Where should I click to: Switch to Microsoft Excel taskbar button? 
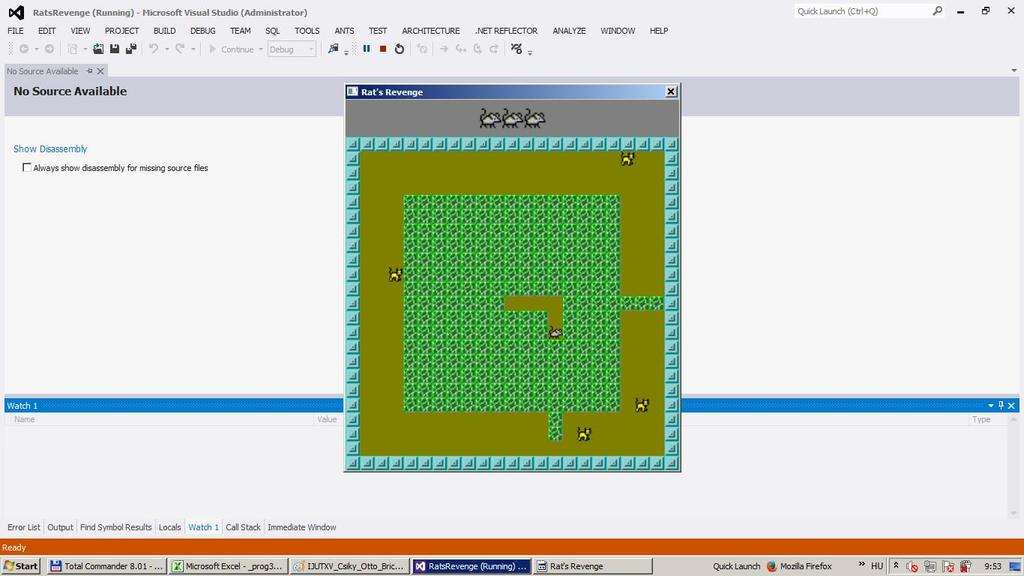(229, 566)
